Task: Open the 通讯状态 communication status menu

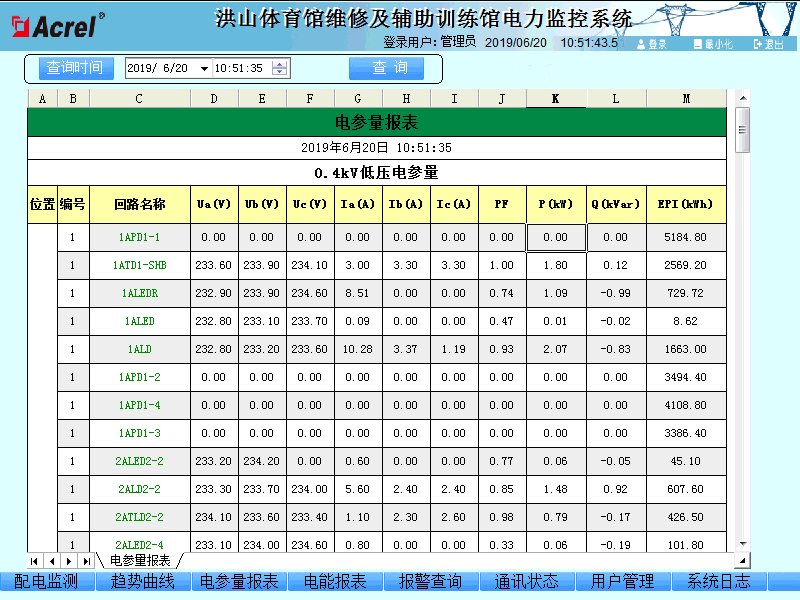Action: click(527, 581)
